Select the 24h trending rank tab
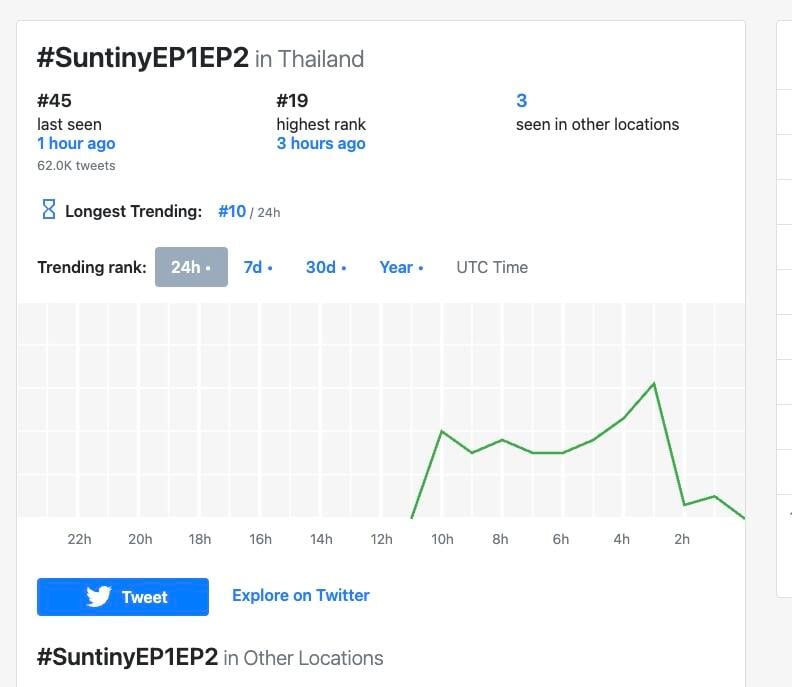 (x=191, y=267)
